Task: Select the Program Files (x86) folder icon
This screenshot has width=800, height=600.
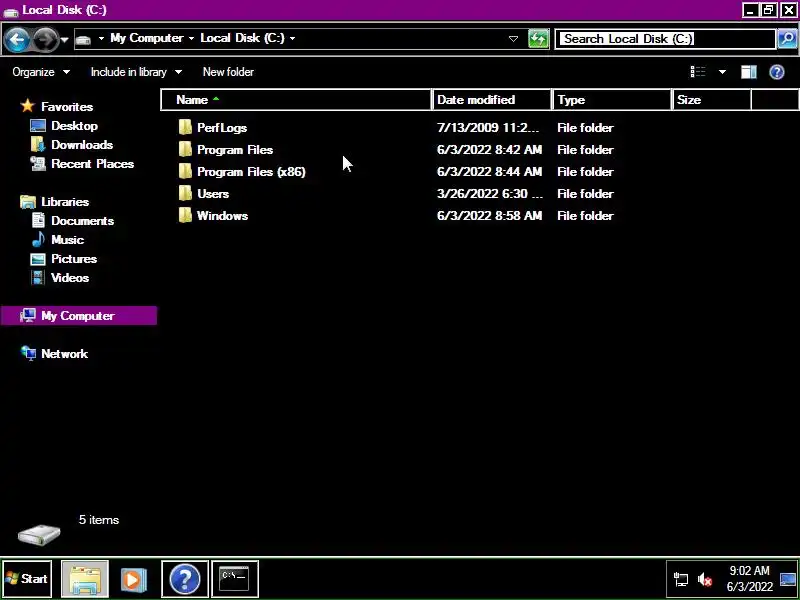Action: (185, 171)
